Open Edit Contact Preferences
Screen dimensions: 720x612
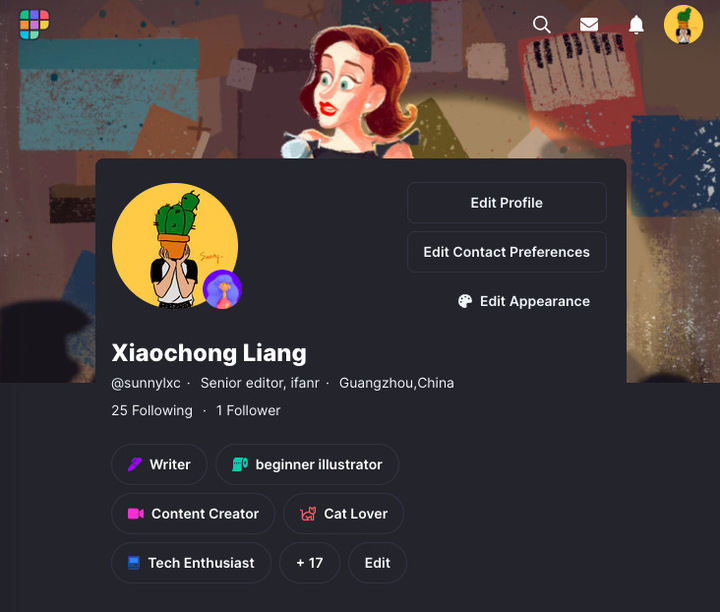(506, 252)
